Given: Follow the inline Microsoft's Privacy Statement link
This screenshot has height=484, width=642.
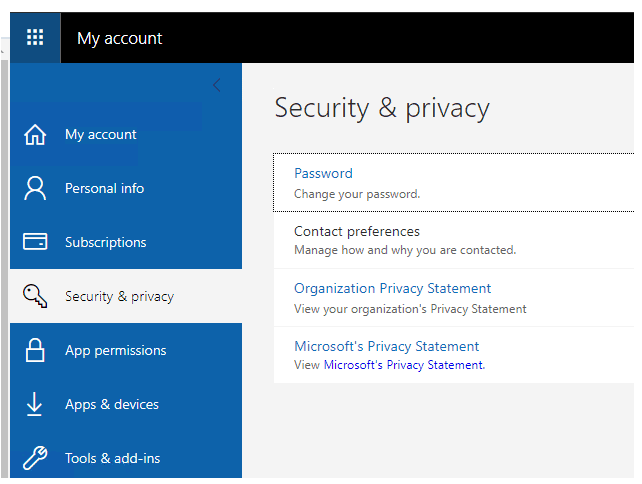Looking at the screenshot, I should coord(404,364).
